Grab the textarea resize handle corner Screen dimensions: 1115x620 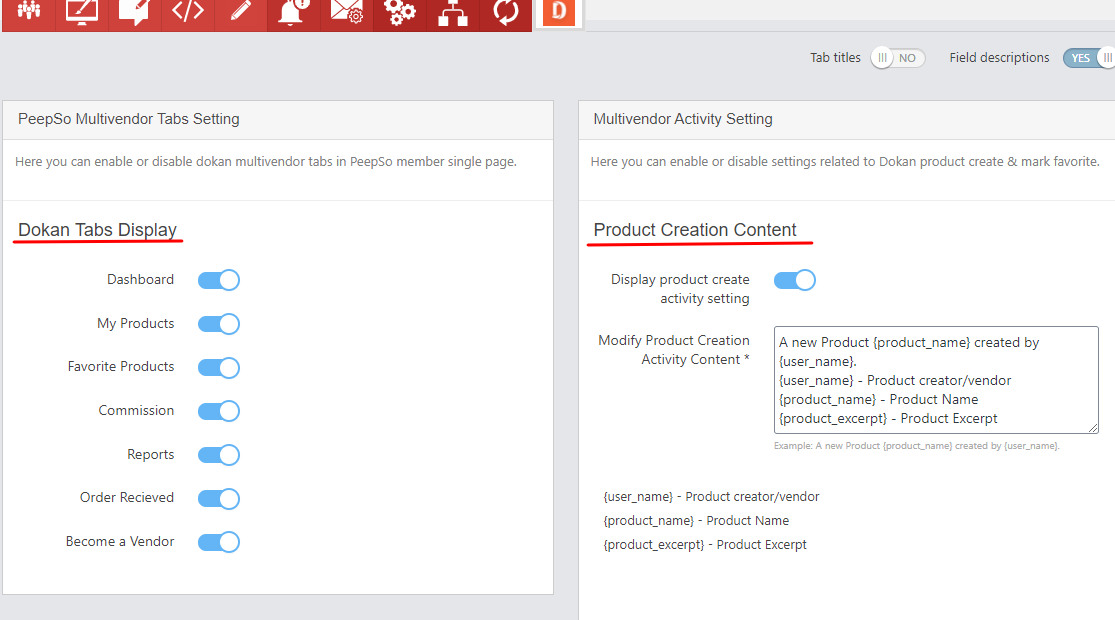pos(1093,428)
